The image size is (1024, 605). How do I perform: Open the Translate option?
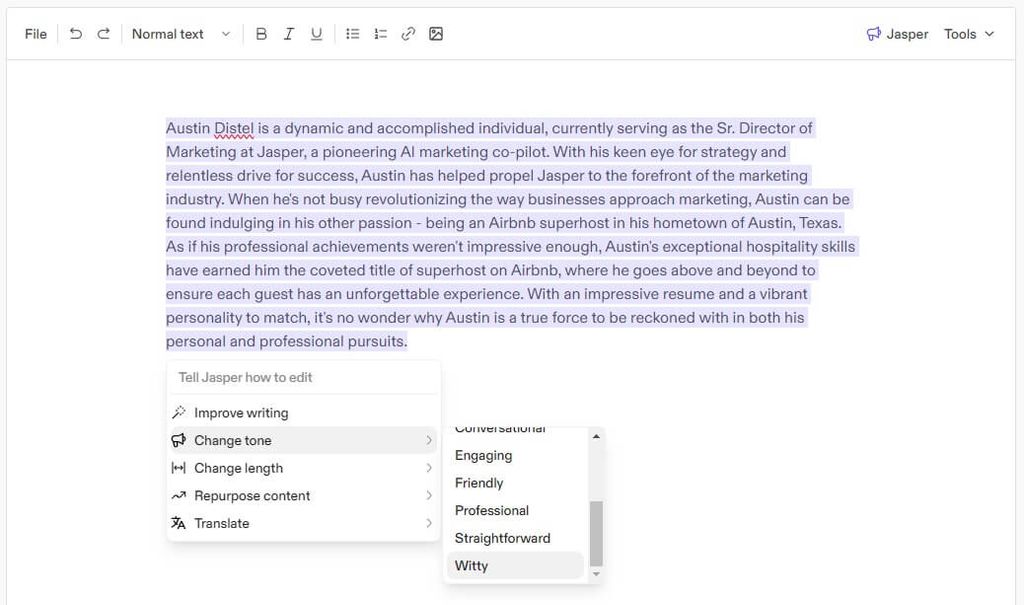(x=222, y=523)
